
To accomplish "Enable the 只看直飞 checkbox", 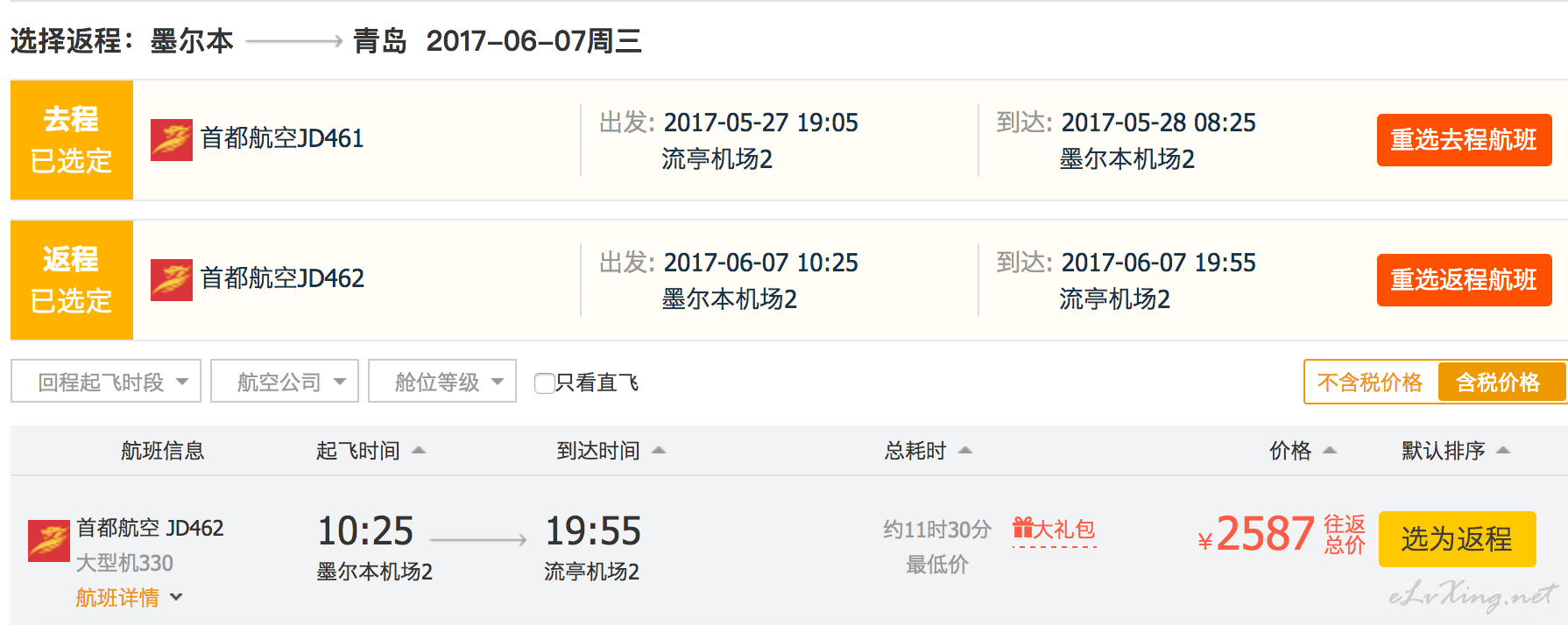I will point(544,383).
